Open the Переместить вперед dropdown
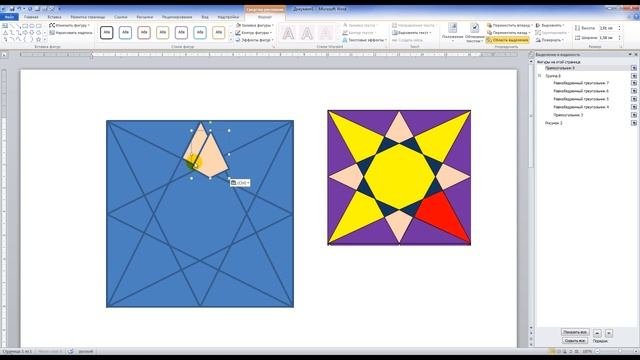The height and width of the screenshot is (360, 640). click(510, 25)
